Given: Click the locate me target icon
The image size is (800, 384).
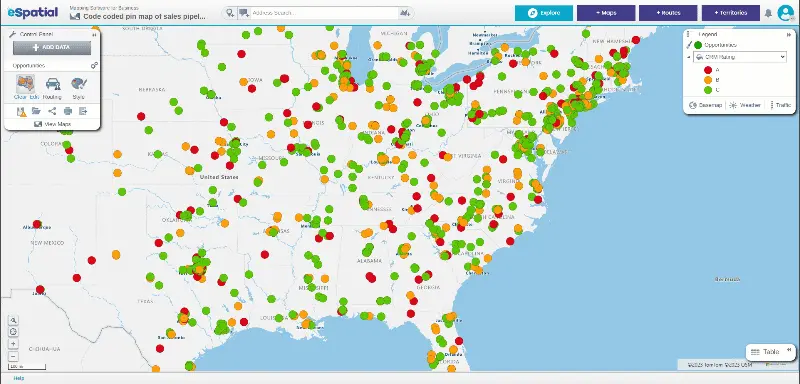Looking at the screenshot, I should point(14,332).
